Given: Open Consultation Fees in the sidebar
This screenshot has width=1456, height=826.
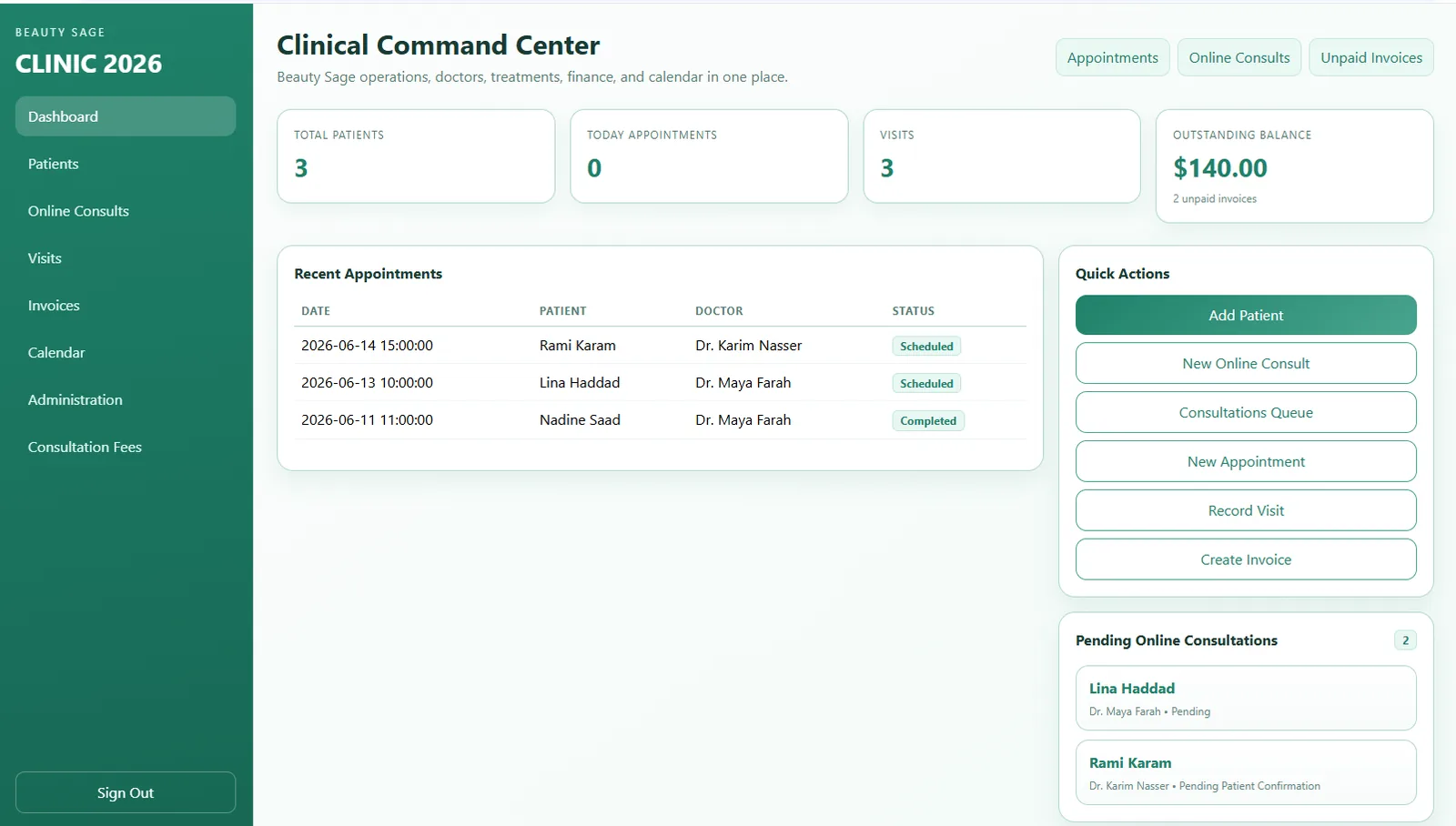Looking at the screenshot, I should tap(126, 448).
